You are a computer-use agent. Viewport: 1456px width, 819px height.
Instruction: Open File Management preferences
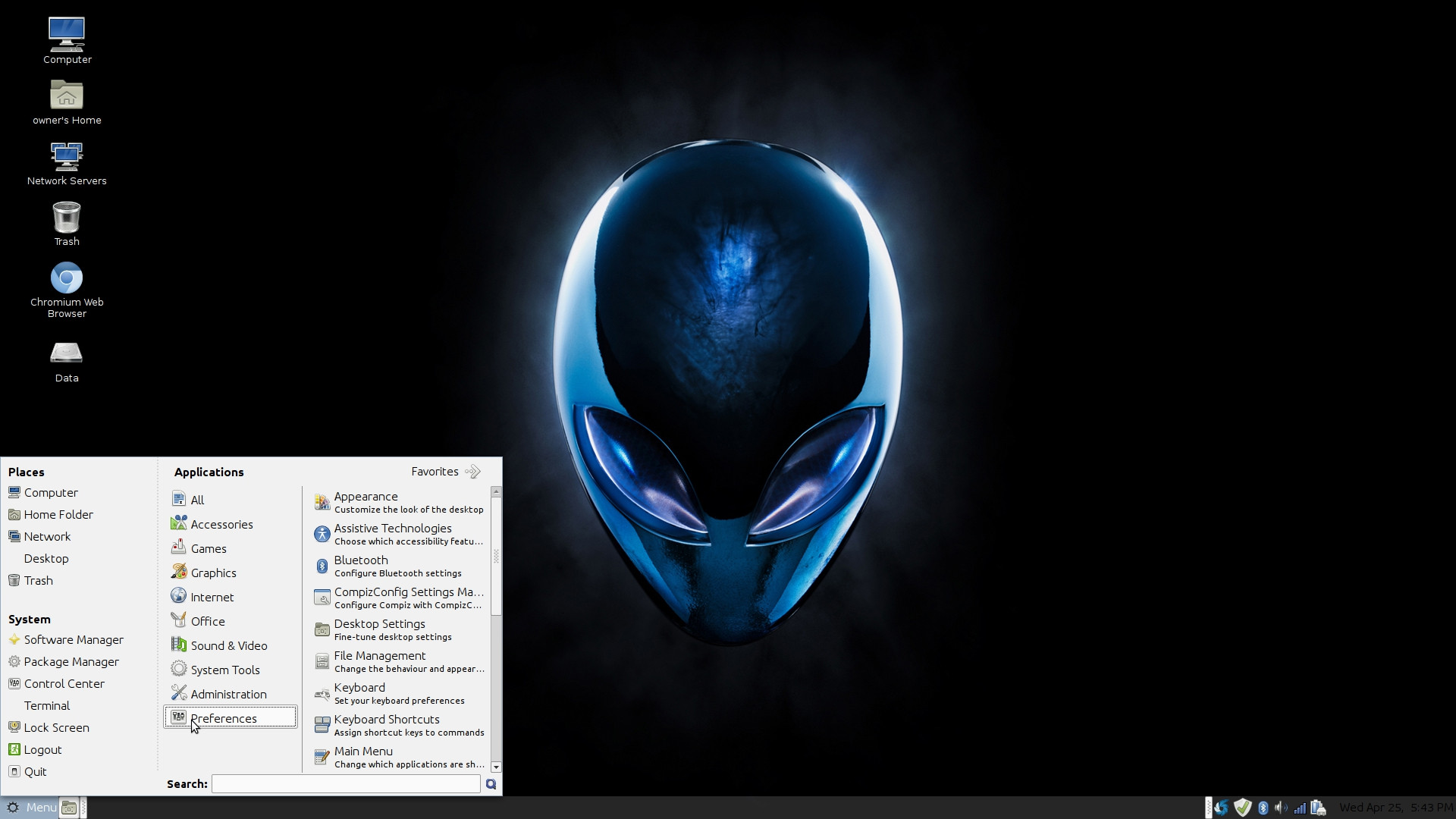399,661
